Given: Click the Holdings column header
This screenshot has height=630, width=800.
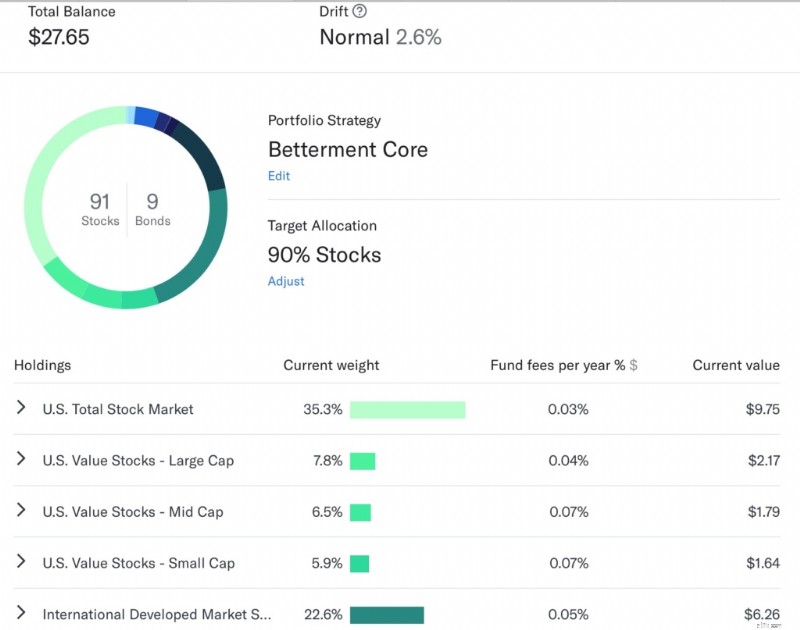Looking at the screenshot, I should 42,365.
